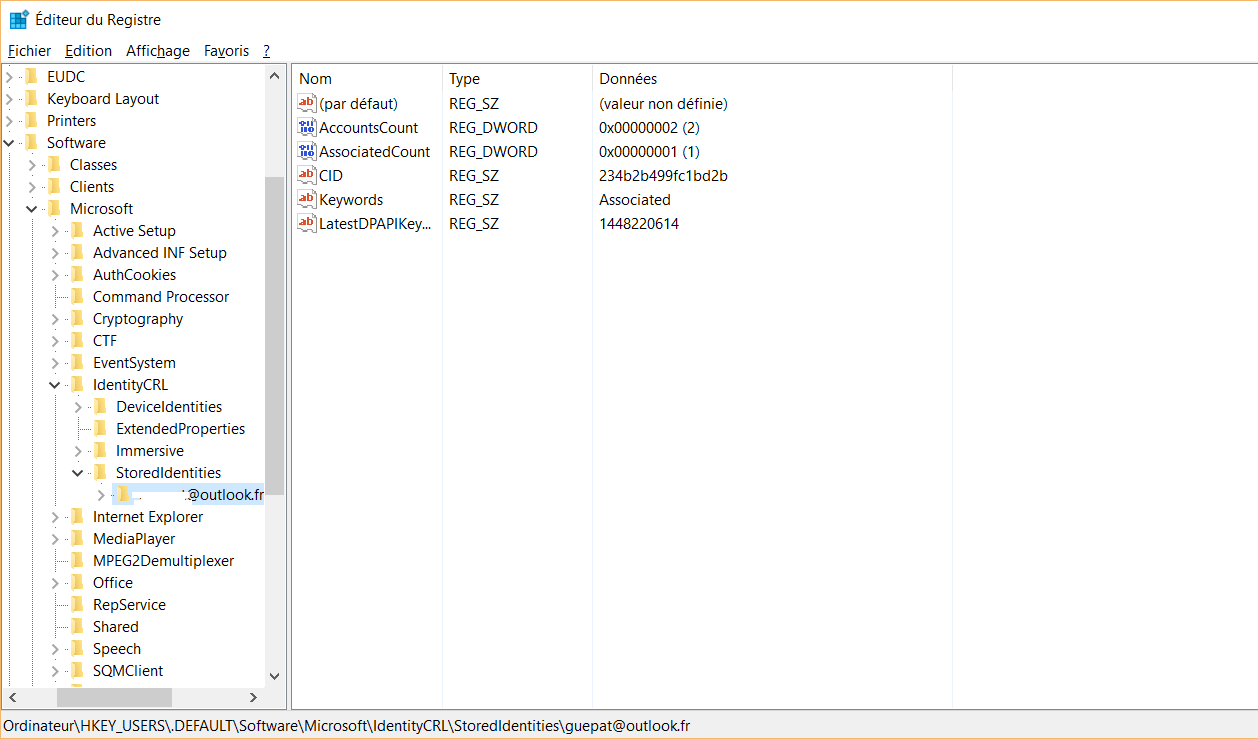Click the tree vertical scrollbar down arrow

275,677
